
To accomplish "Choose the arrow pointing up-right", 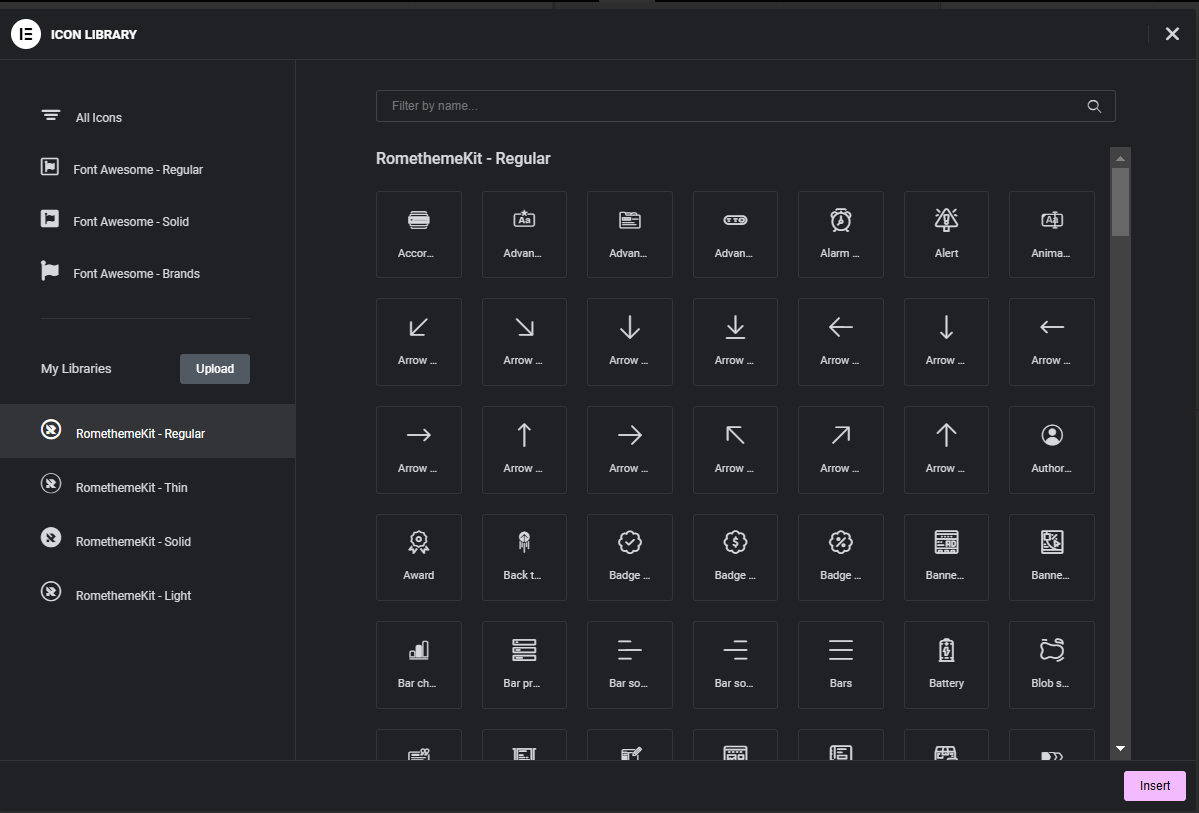I will [x=840, y=450].
